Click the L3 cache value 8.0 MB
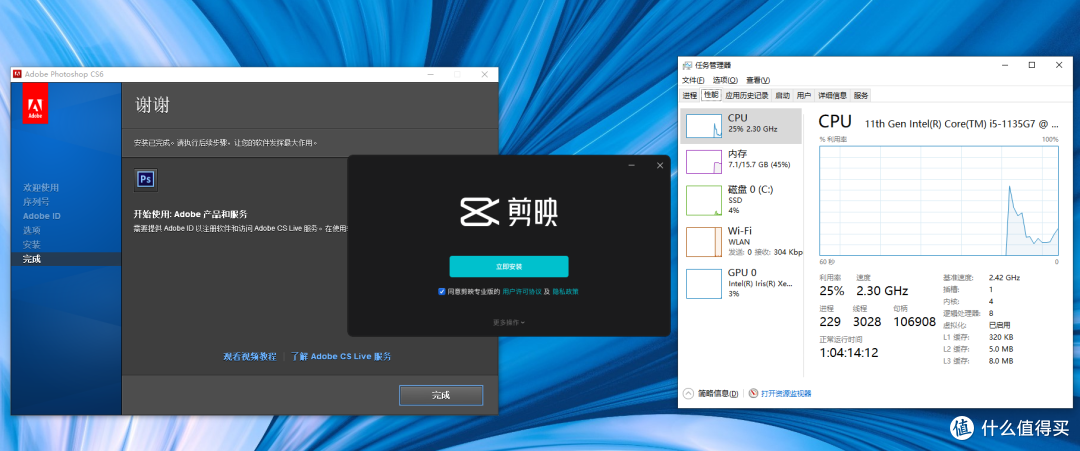 coord(1001,361)
